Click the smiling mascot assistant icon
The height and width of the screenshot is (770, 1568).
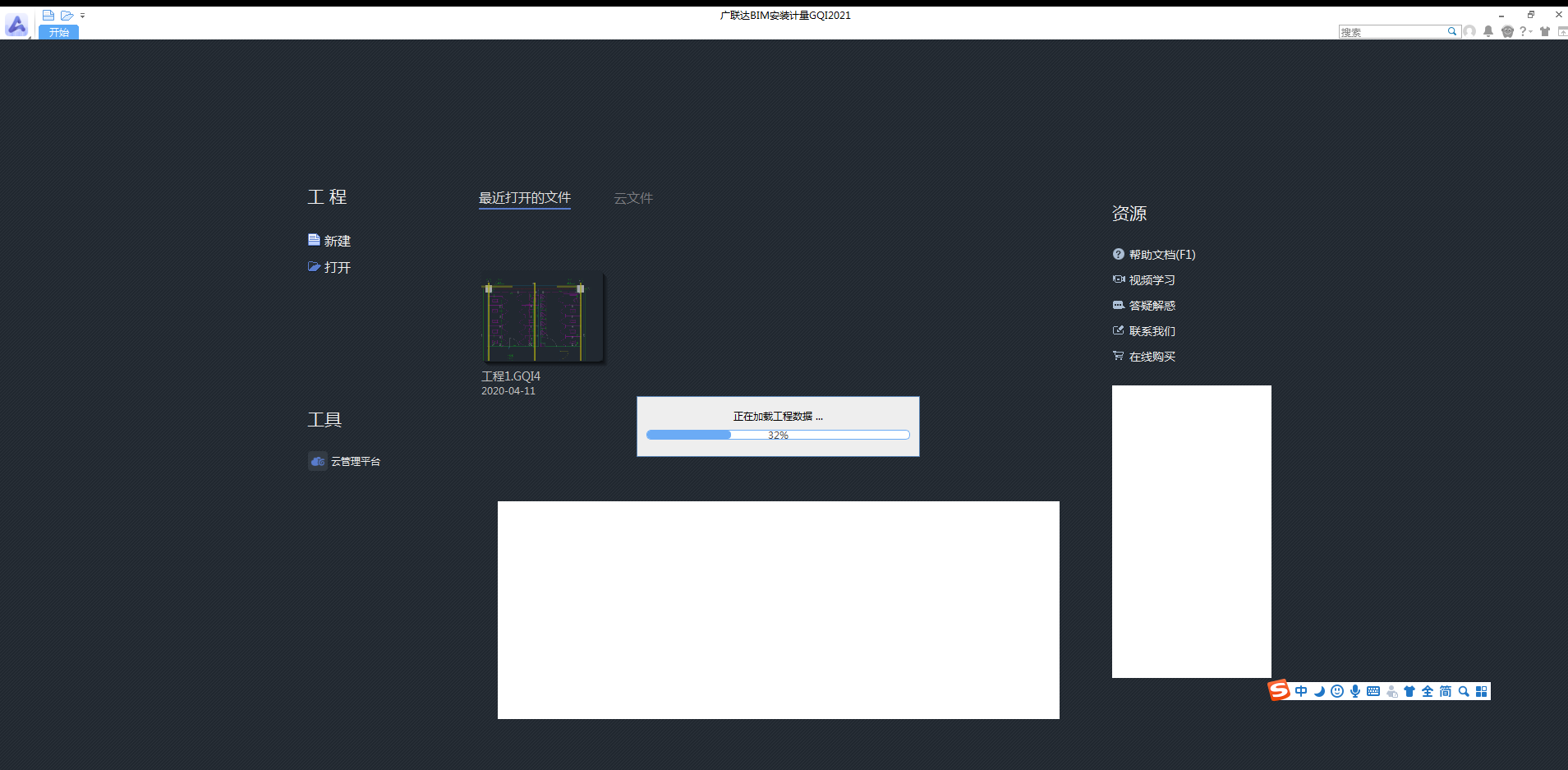[x=1507, y=31]
